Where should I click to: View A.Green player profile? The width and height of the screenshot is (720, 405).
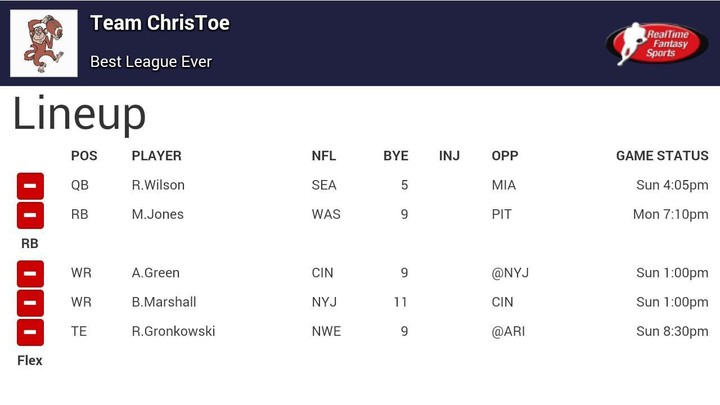pos(156,272)
